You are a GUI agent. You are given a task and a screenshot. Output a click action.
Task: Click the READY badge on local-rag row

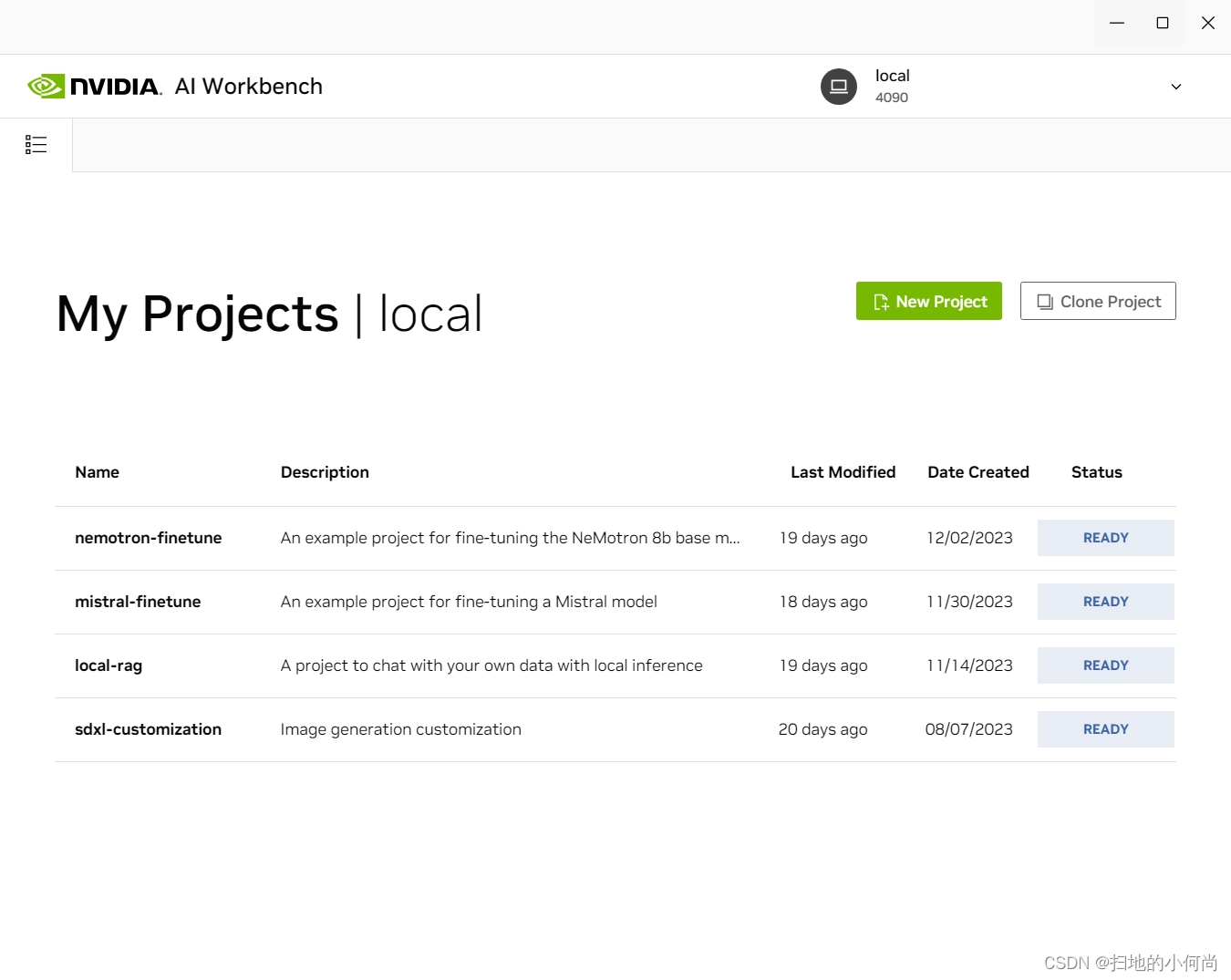point(1105,665)
